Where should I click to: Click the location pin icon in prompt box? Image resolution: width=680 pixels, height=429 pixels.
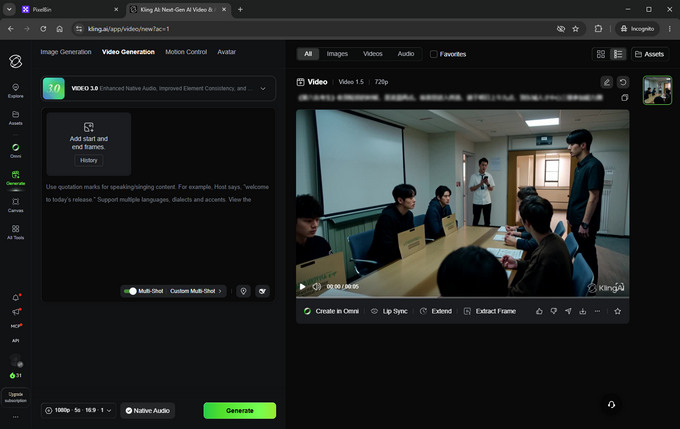click(x=243, y=291)
